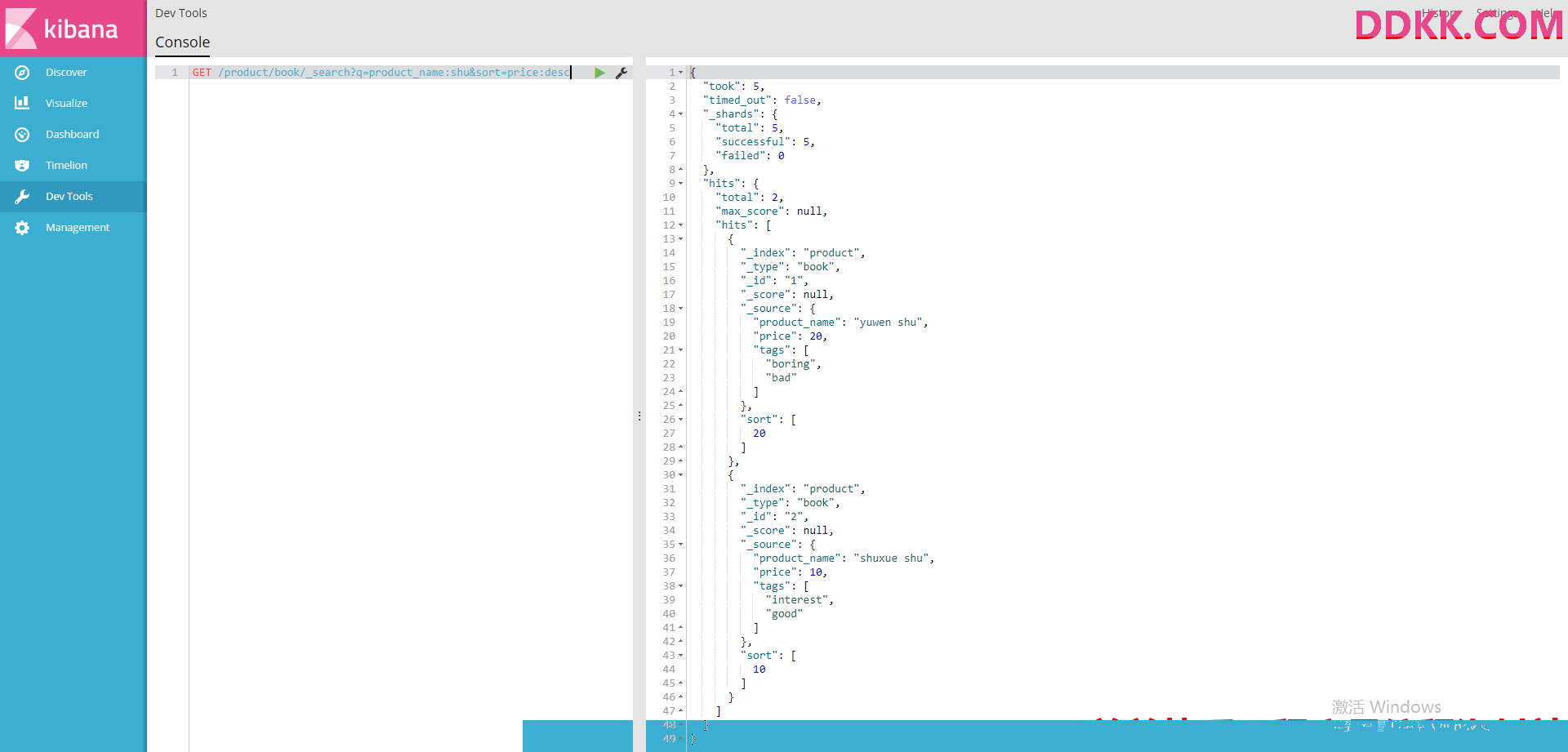The width and height of the screenshot is (1568, 752).
Task: Collapse _shards object at line 4
Action: (x=681, y=114)
